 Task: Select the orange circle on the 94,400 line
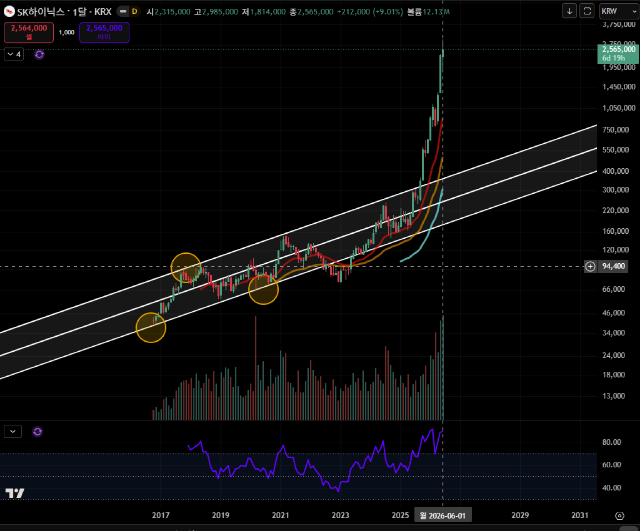(186, 268)
